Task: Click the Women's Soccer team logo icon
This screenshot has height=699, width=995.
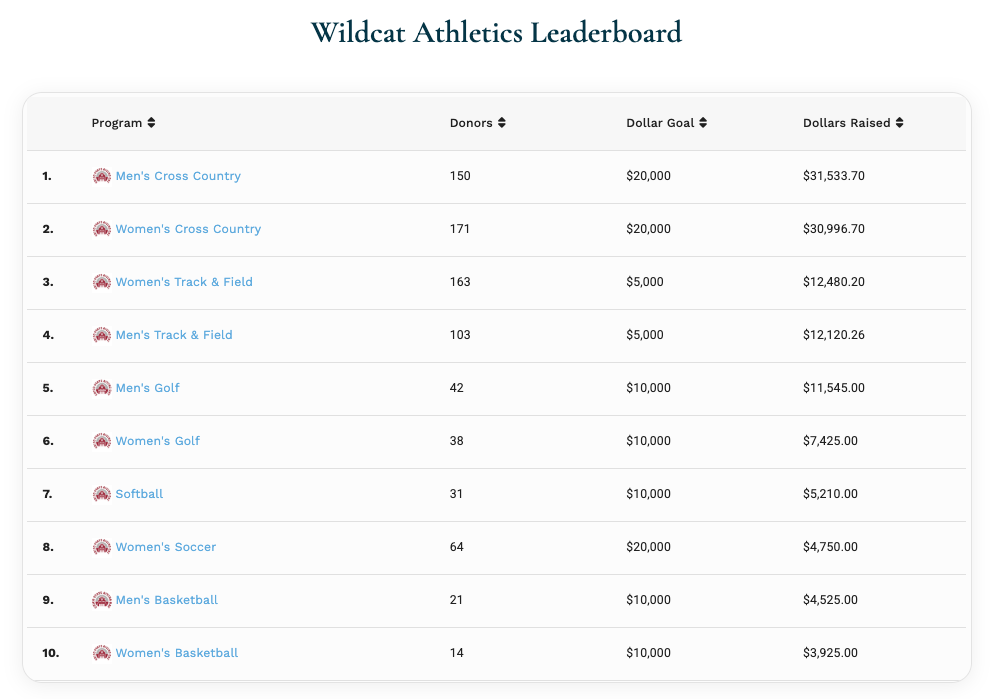Action: coord(101,547)
